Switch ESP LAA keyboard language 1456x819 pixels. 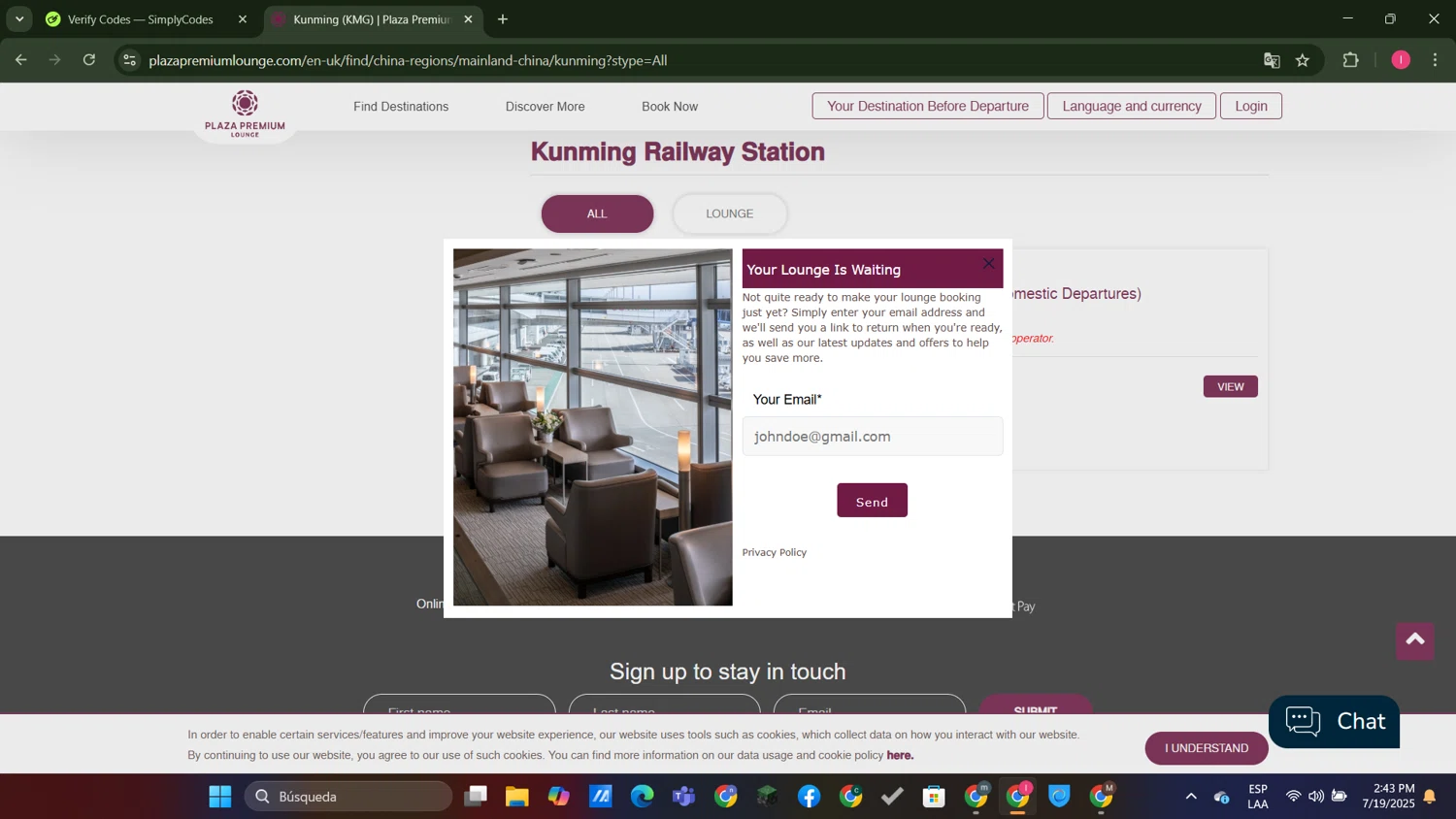pos(1258,797)
